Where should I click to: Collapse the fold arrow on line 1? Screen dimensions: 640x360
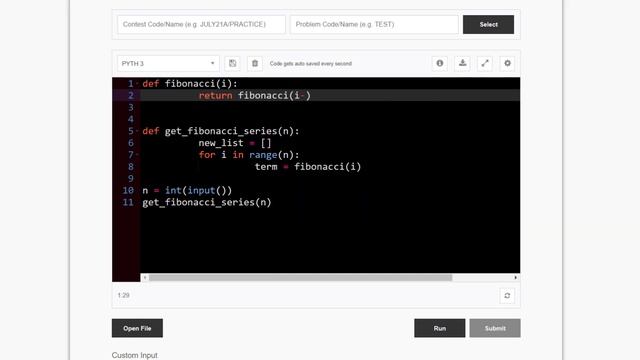(137, 84)
